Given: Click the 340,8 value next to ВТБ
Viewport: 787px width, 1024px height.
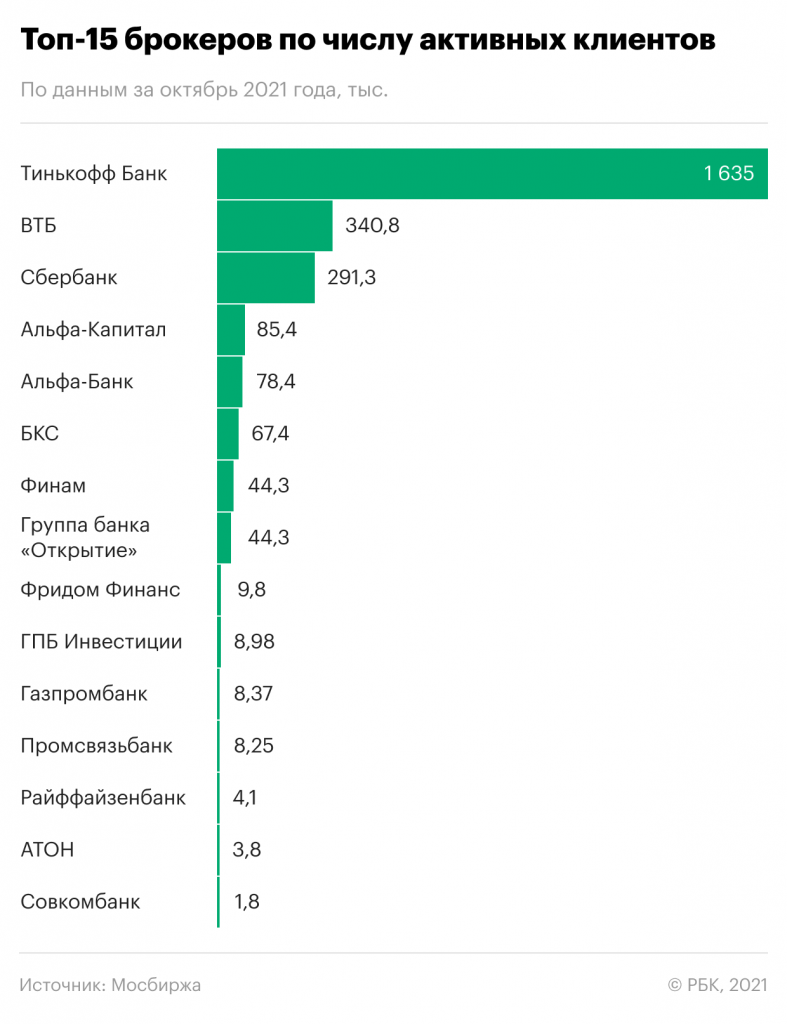Looking at the screenshot, I should (372, 225).
